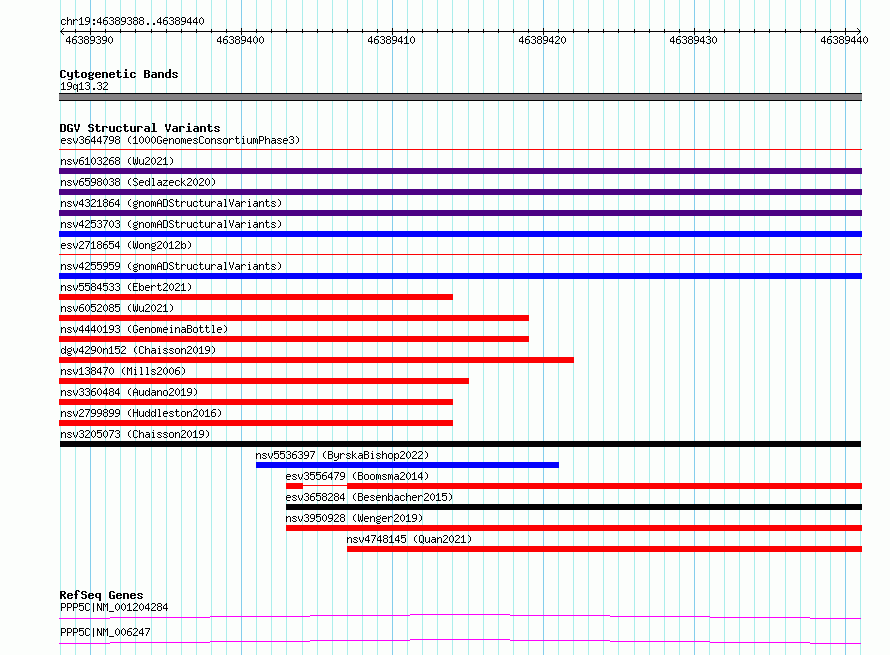Select ruler position 46389400

(x=240, y=40)
